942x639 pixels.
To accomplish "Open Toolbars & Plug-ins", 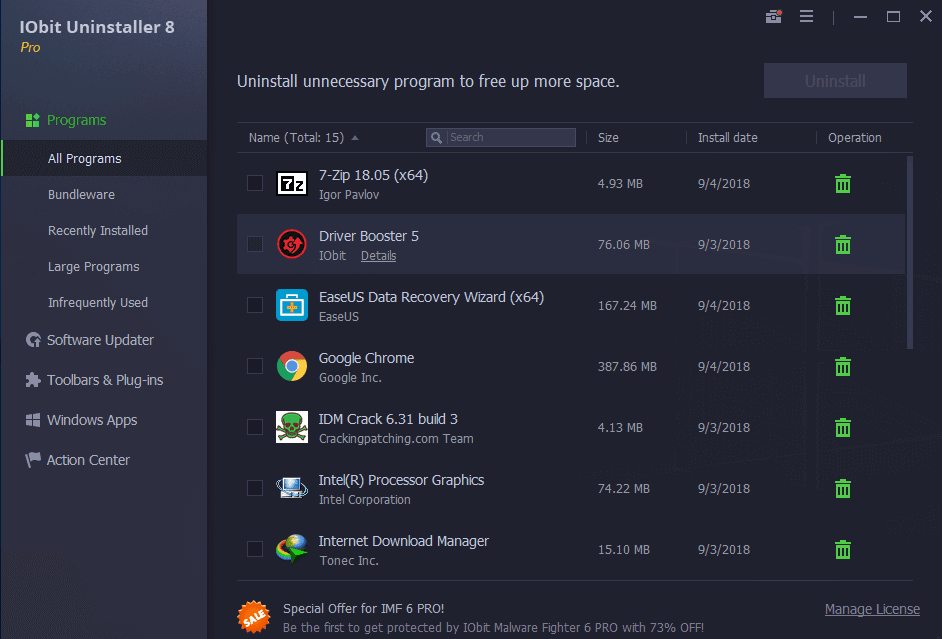I will tap(105, 380).
